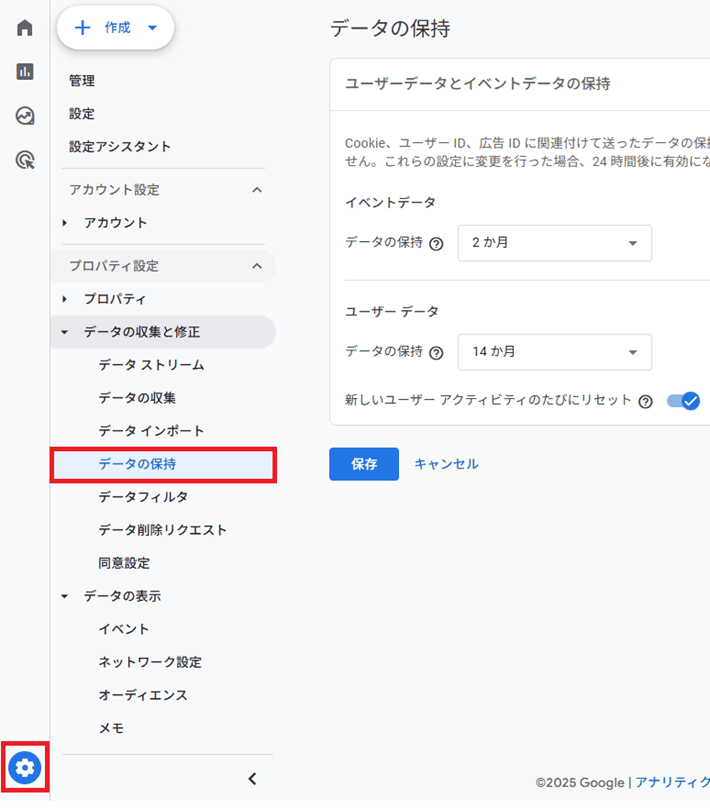Click the キャンセル link
The image size is (710, 809).
pyautogui.click(x=446, y=464)
